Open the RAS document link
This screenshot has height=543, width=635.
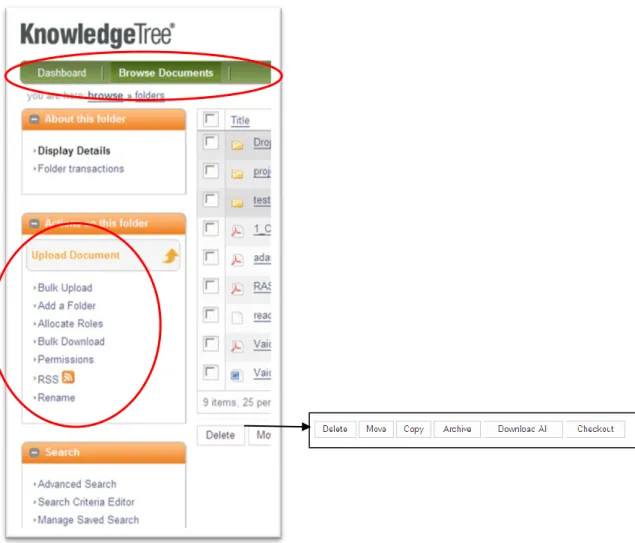point(262,286)
